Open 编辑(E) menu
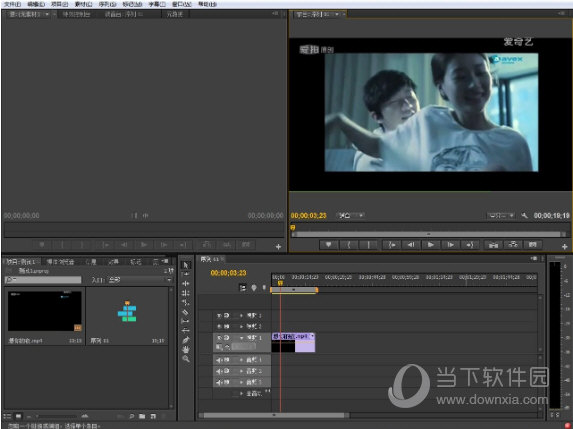 [36, 4]
